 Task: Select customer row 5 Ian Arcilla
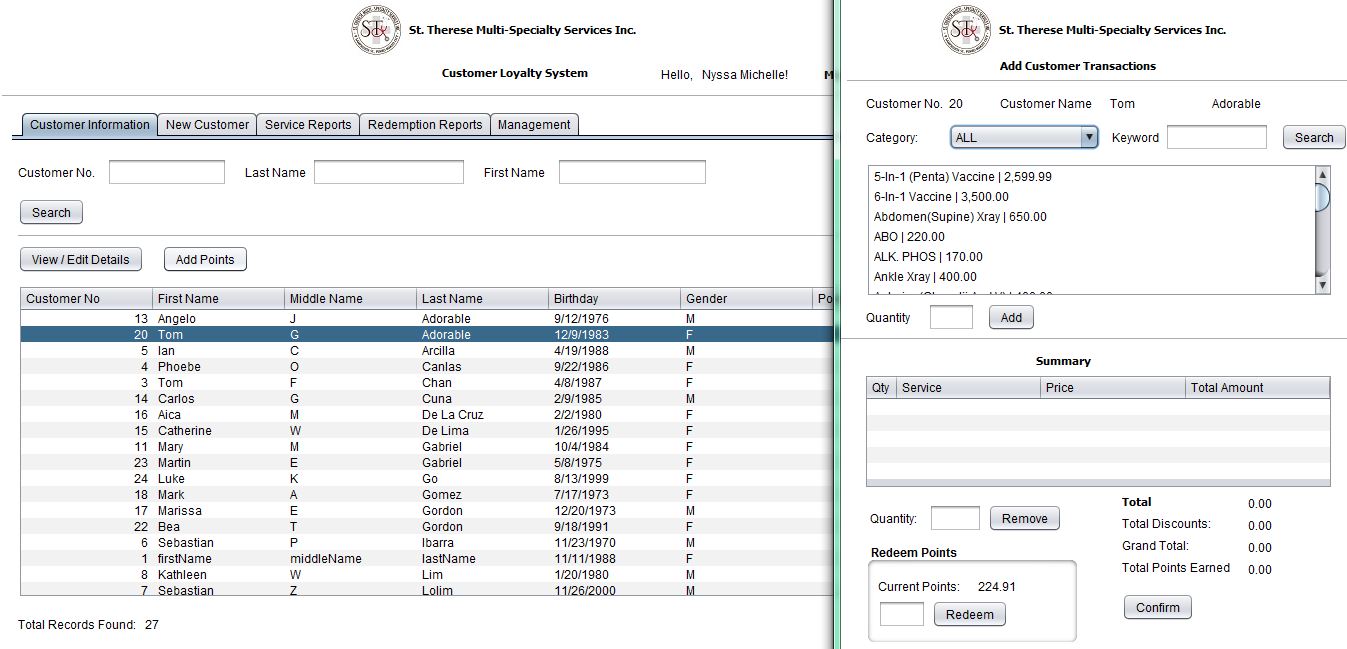click(427, 351)
